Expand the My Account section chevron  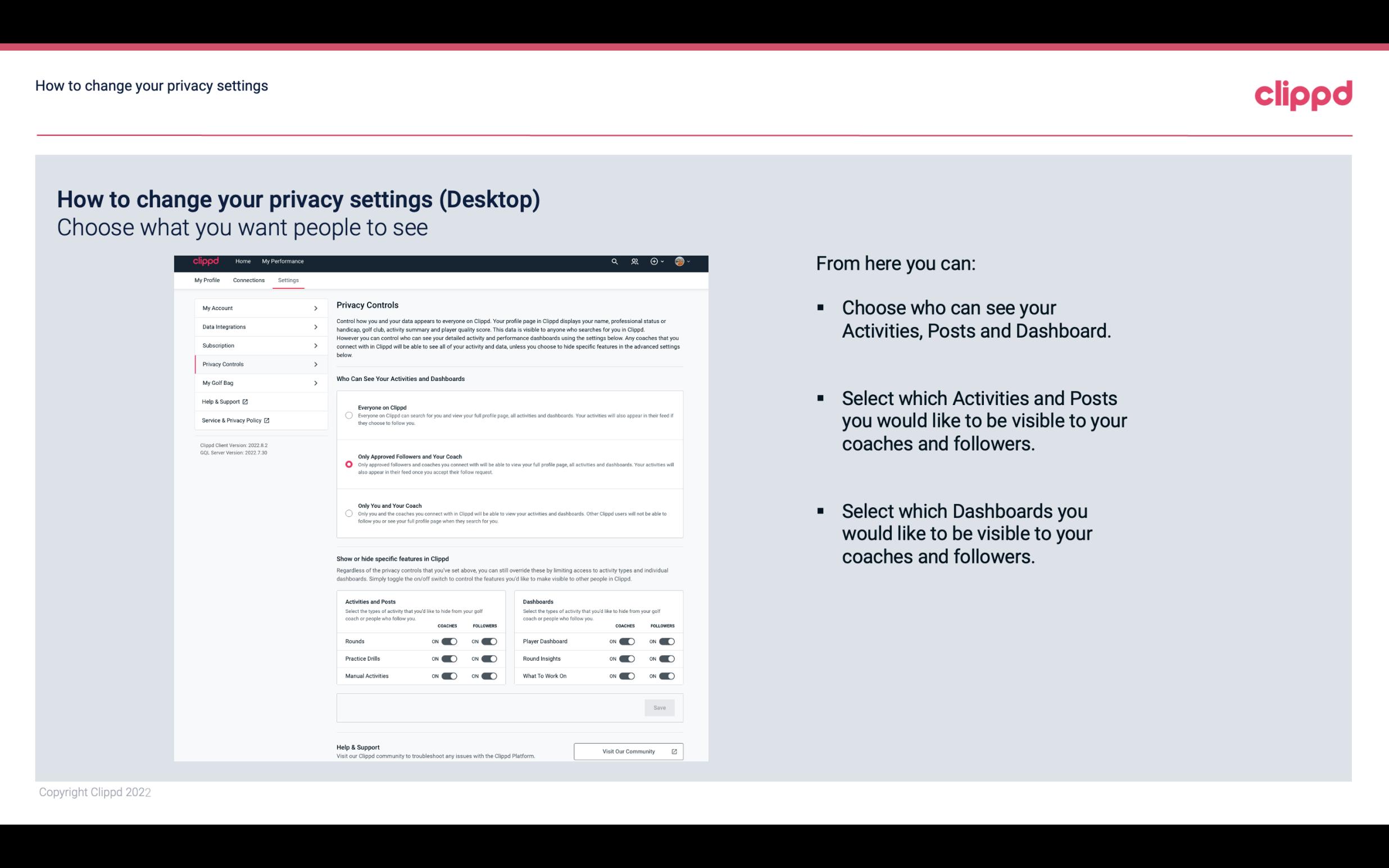tap(316, 308)
